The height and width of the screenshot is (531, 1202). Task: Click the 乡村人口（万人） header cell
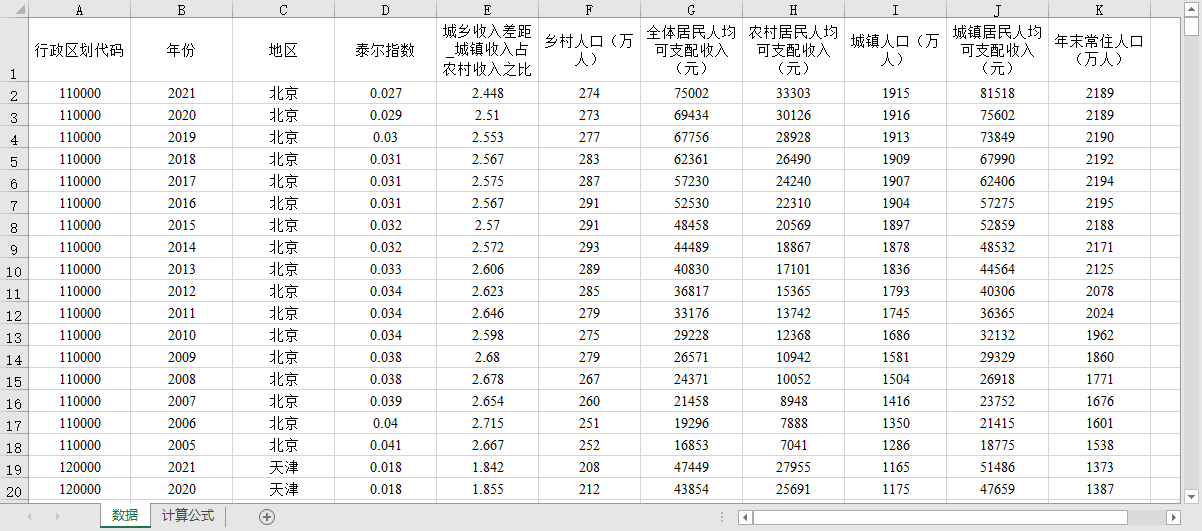pos(589,50)
